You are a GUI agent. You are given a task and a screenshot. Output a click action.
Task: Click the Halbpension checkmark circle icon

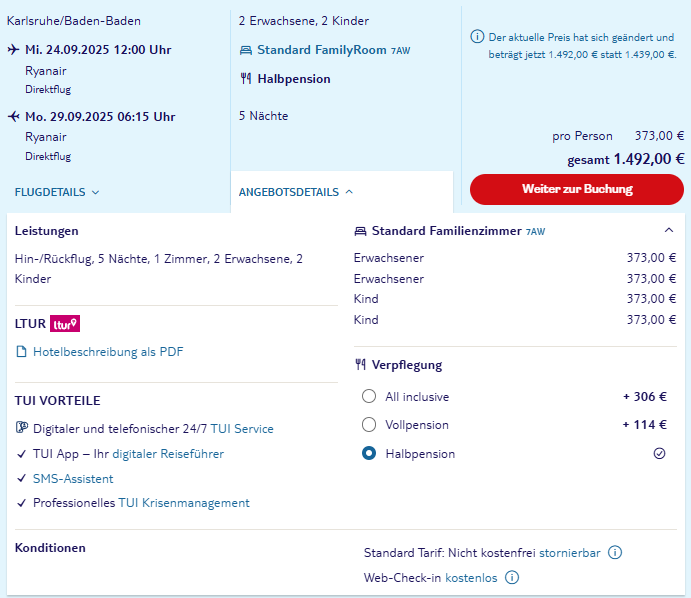pyautogui.click(x=659, y=453)
